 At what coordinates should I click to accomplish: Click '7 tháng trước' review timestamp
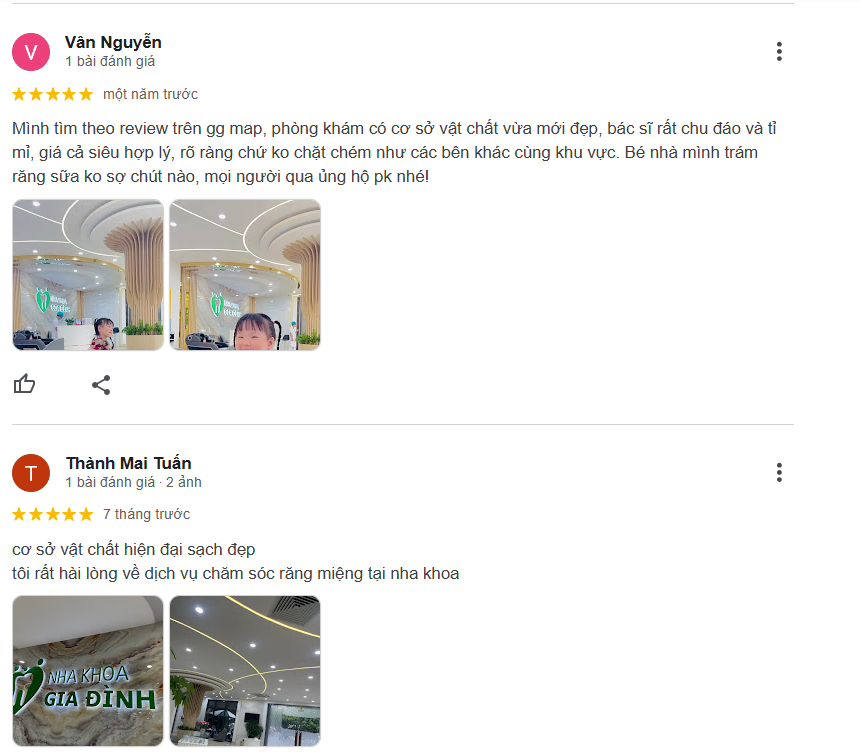[x=146, y=514]
